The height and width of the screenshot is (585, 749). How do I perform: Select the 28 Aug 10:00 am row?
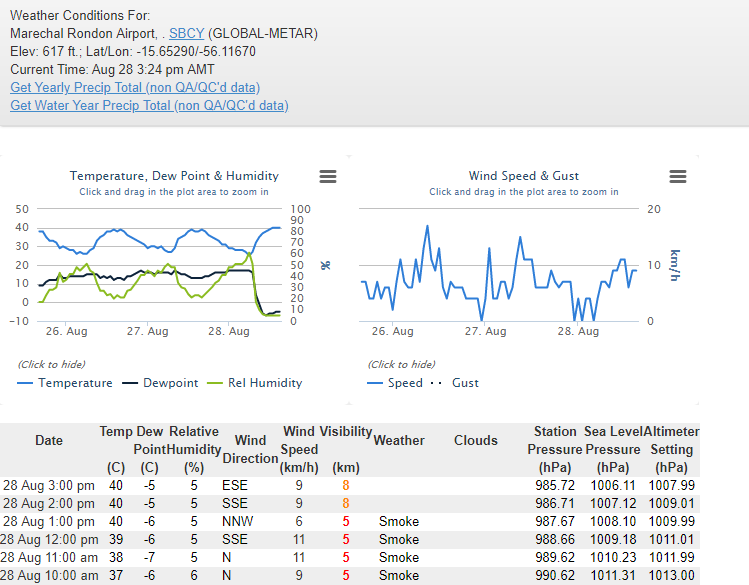coord(49,575)
